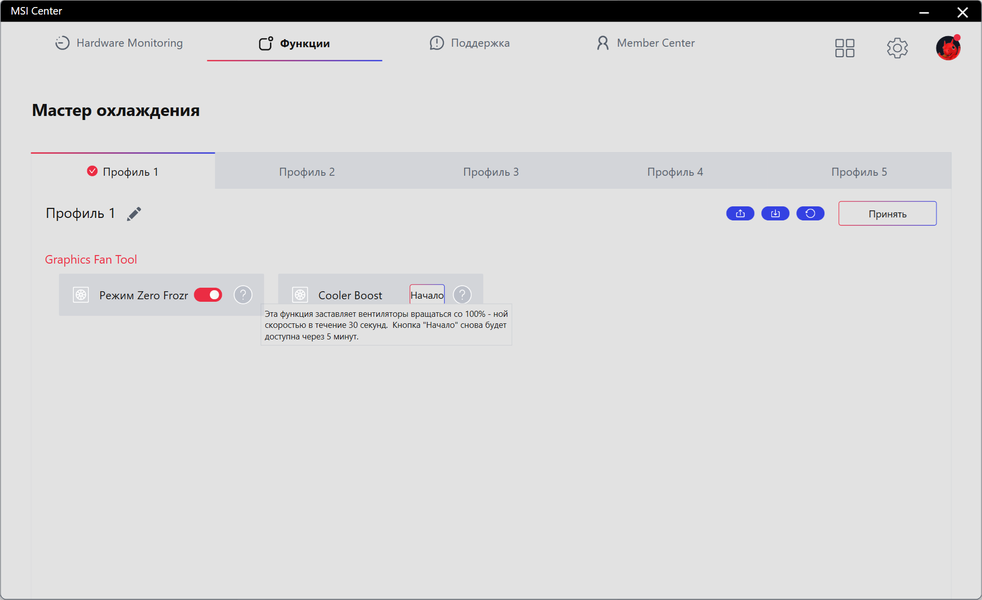This screenshot has width=982, height=600.
Task: Click the blue import profile icon
Action: coord(775,214)
